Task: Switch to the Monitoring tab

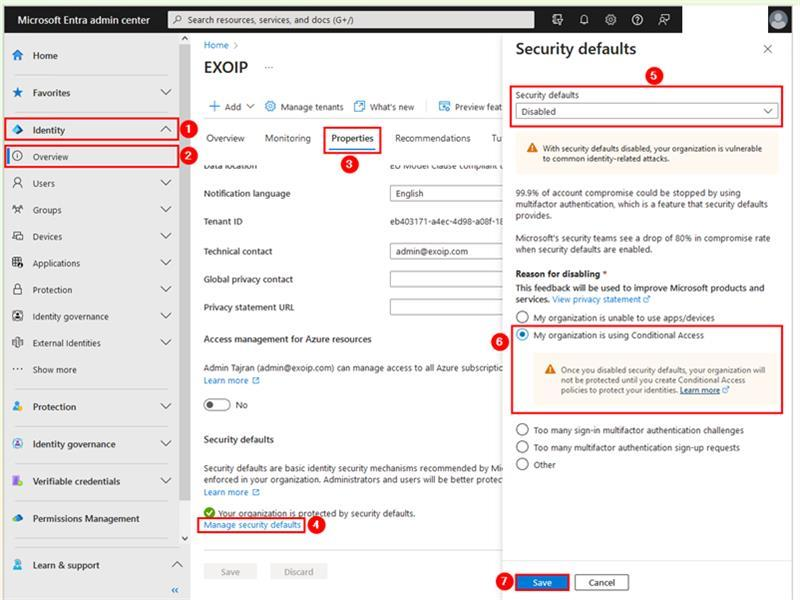Action: (x=288, y=138)
